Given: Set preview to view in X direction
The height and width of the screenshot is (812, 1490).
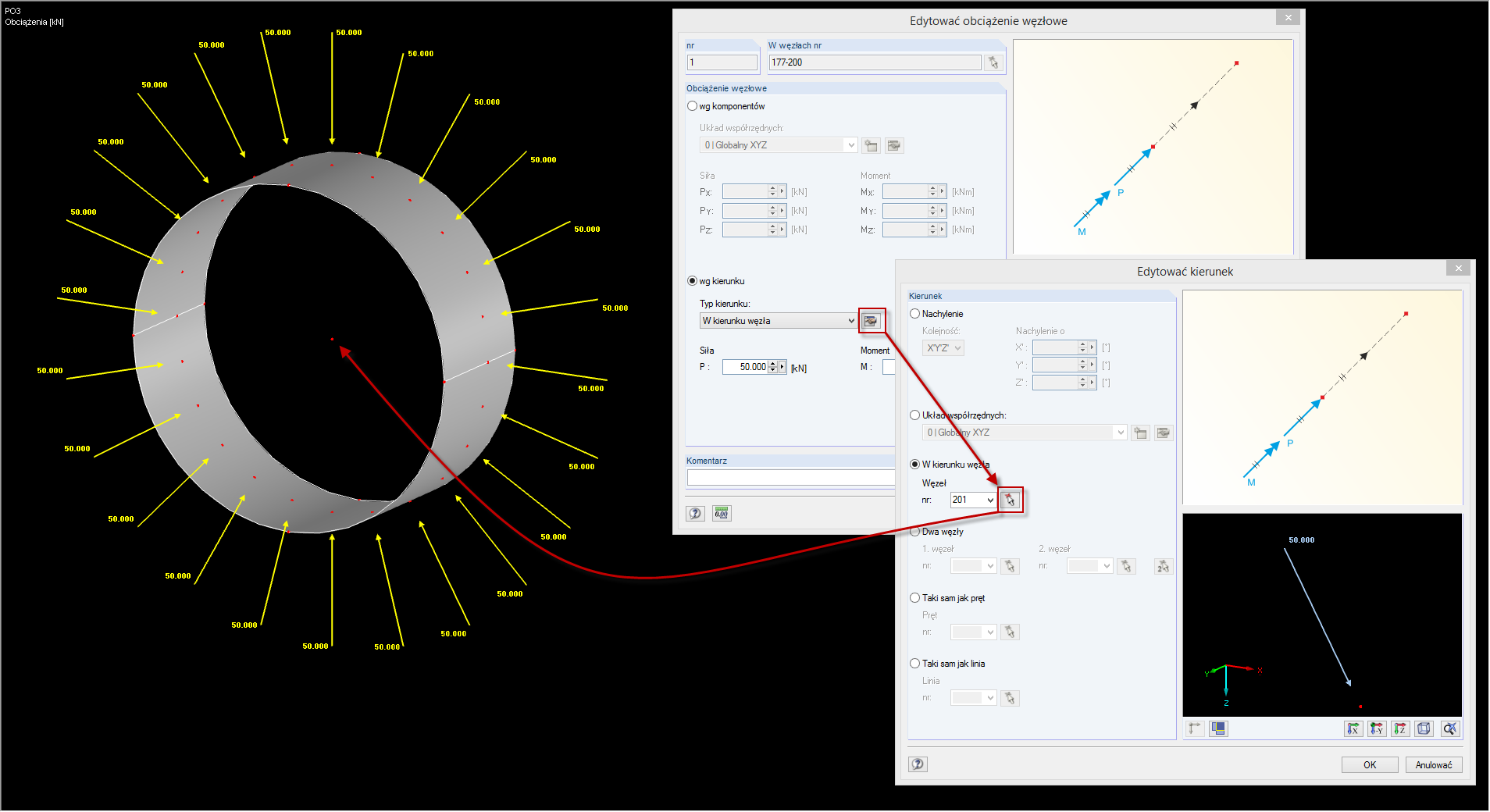Looking at the screenshot, I should click(1353, 728).
